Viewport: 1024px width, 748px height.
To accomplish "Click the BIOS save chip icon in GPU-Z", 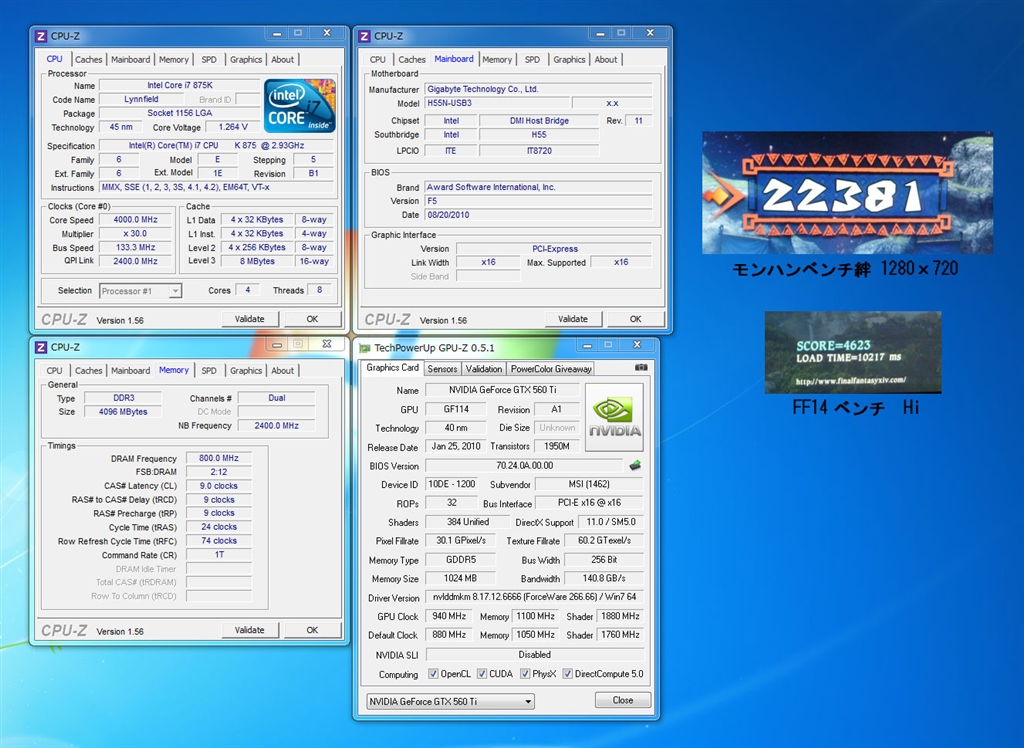I will [x=633, y=465].
